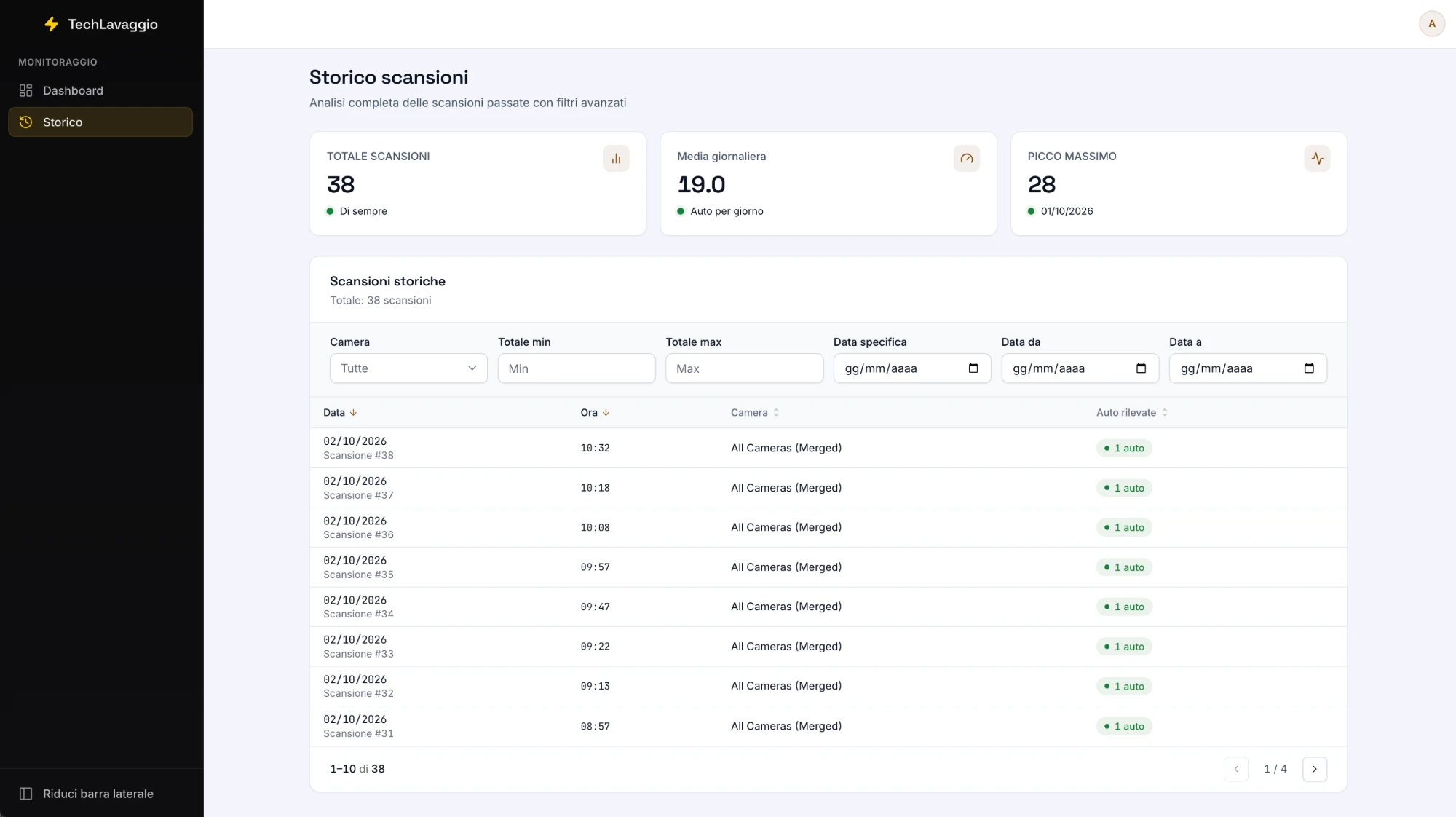
Task: Focus the Totale min input field
Action: pos(577,368)
